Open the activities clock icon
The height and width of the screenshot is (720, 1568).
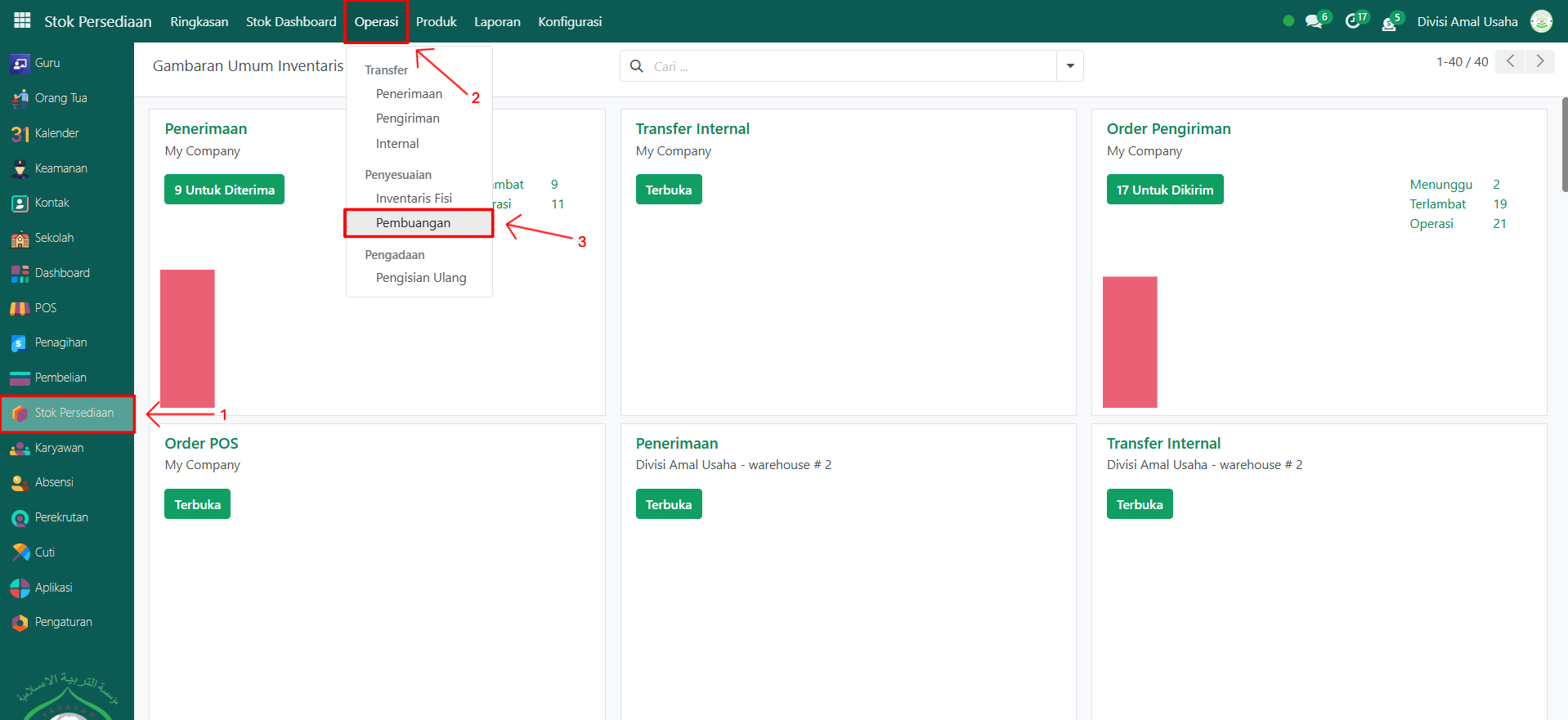click(x=1353, y=21)
